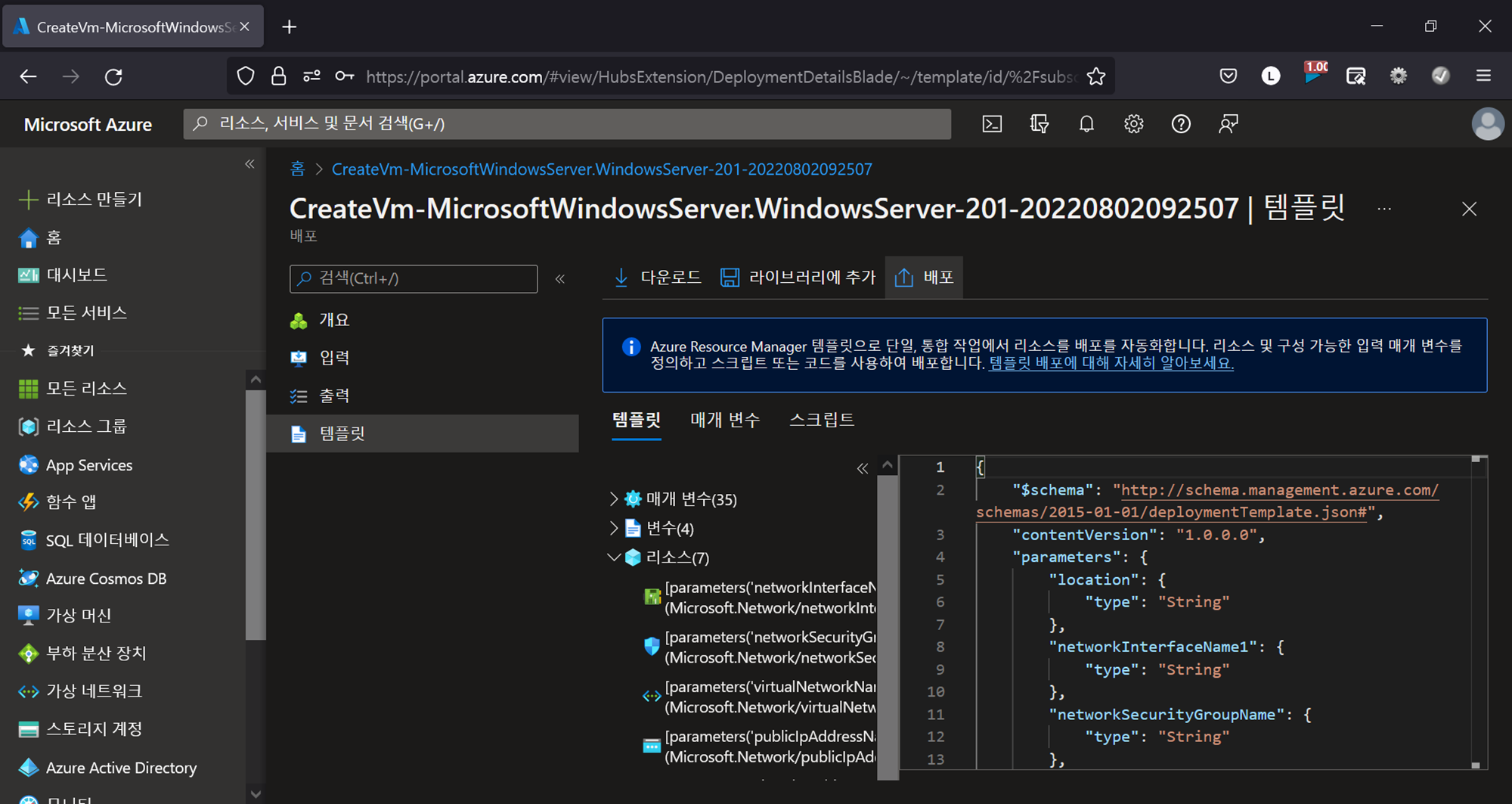Click the blade search box 검색(Ctrl+/)

[414, 278]
